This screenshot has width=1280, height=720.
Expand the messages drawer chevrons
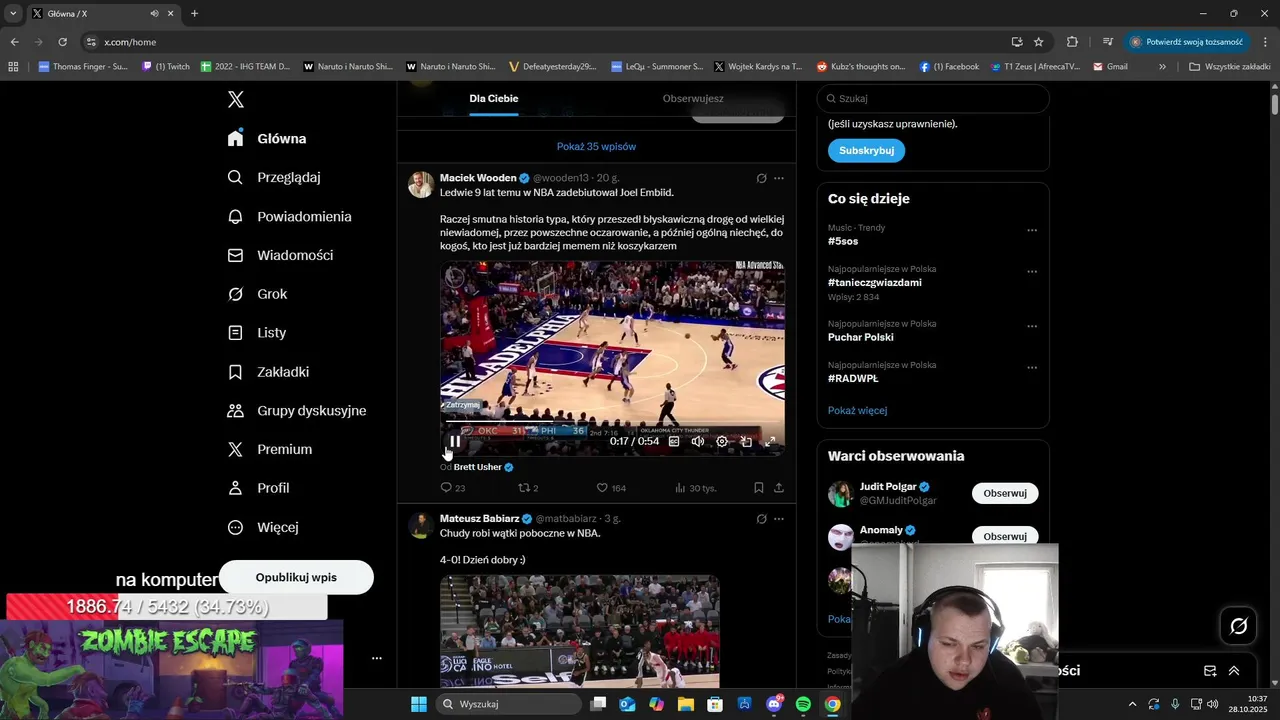click(1234, 671)
